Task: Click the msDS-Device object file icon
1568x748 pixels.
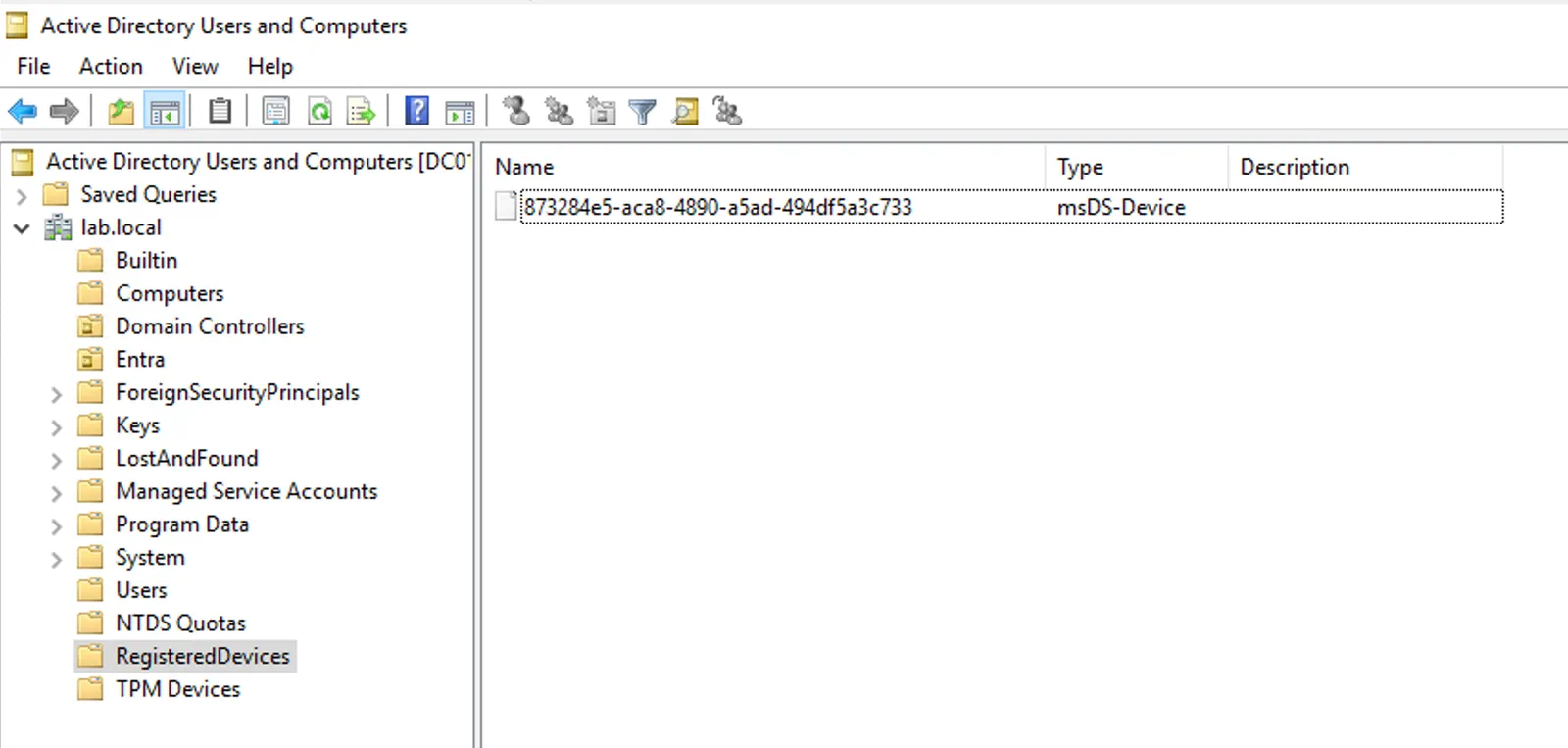Action: (506, 207)
